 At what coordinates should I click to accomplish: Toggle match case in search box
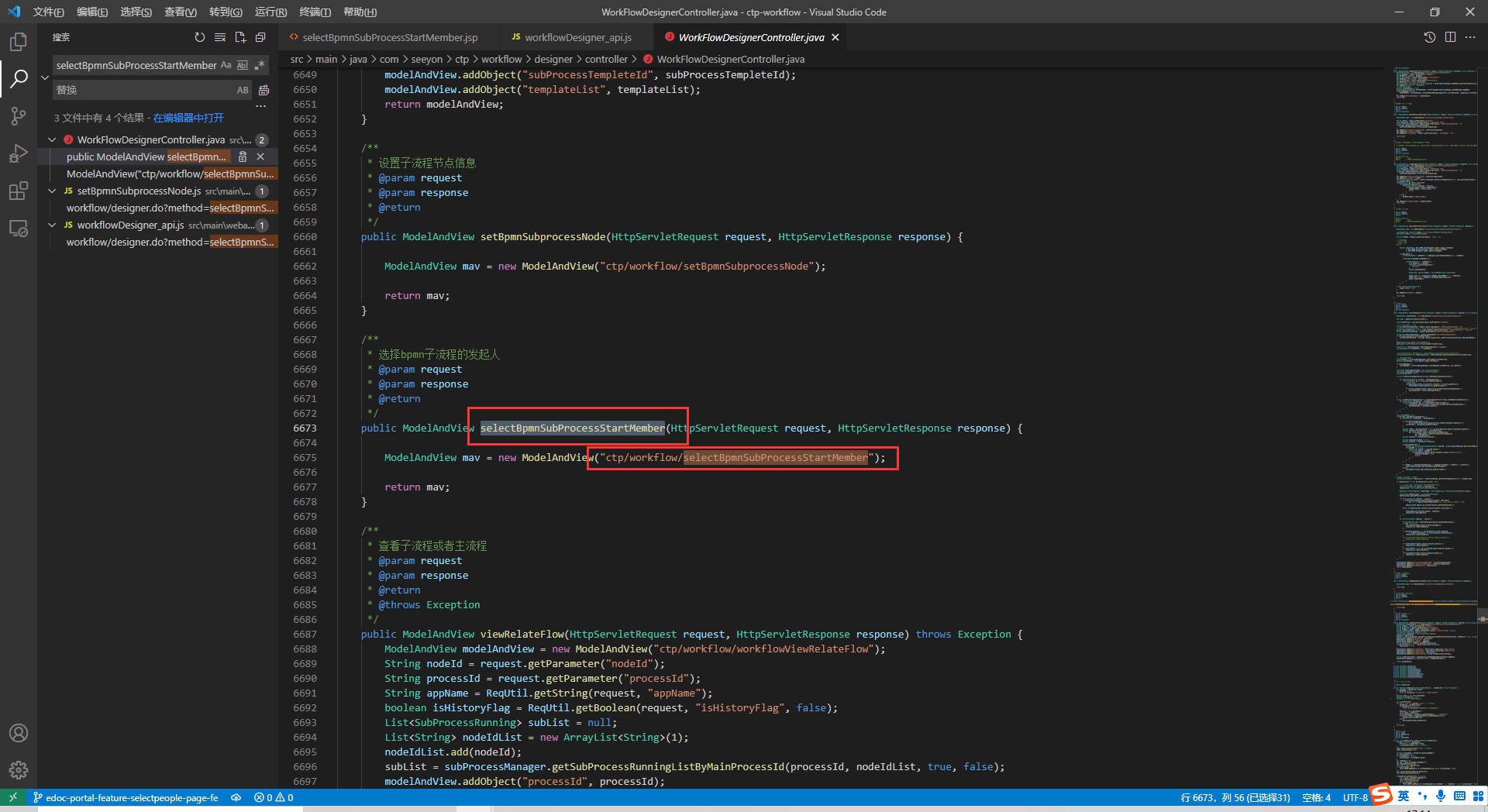pyautogui.click(x=226, y=65)
